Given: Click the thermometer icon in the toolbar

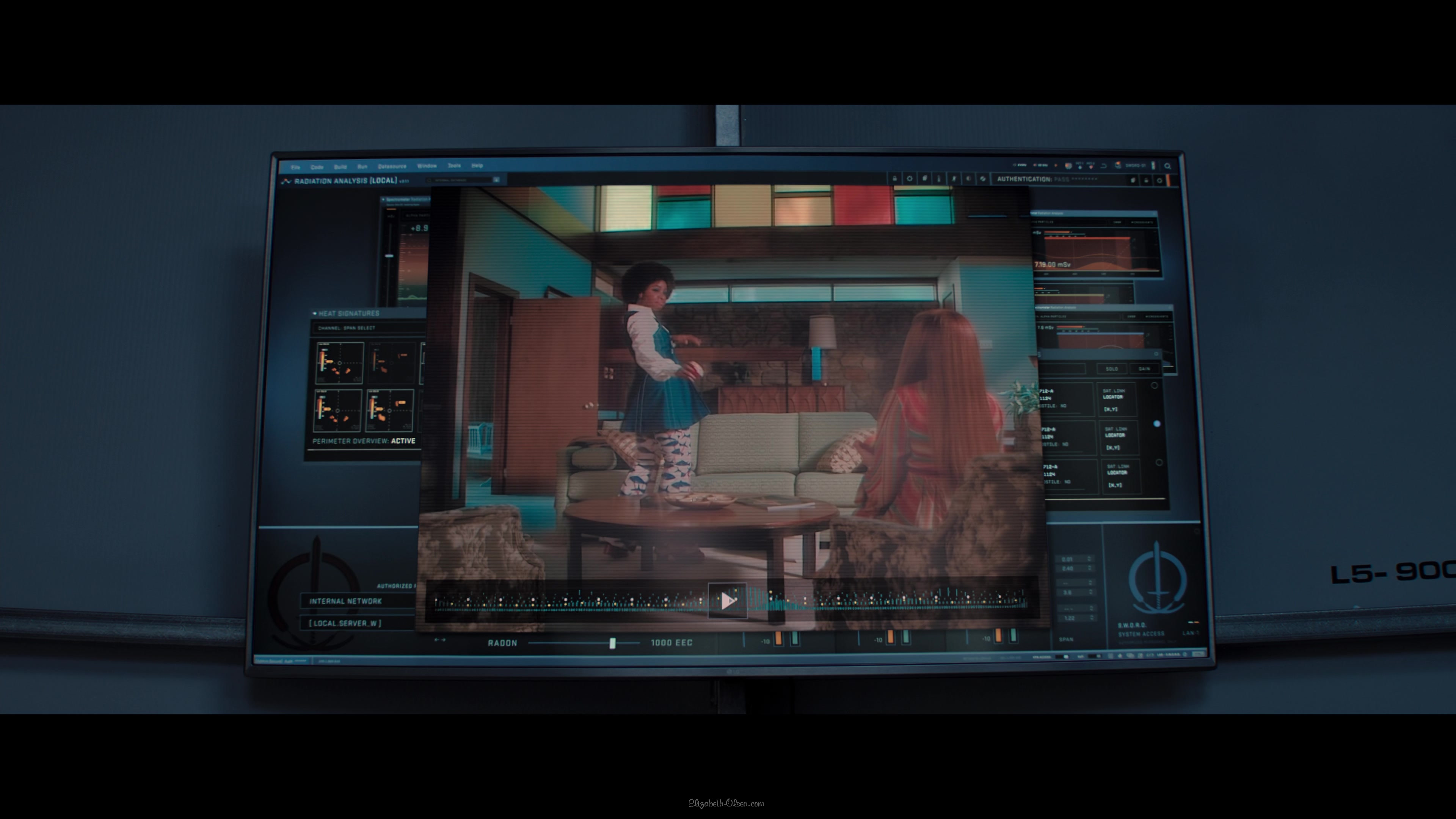Looking at the screenshot, I should pos(939,179).
